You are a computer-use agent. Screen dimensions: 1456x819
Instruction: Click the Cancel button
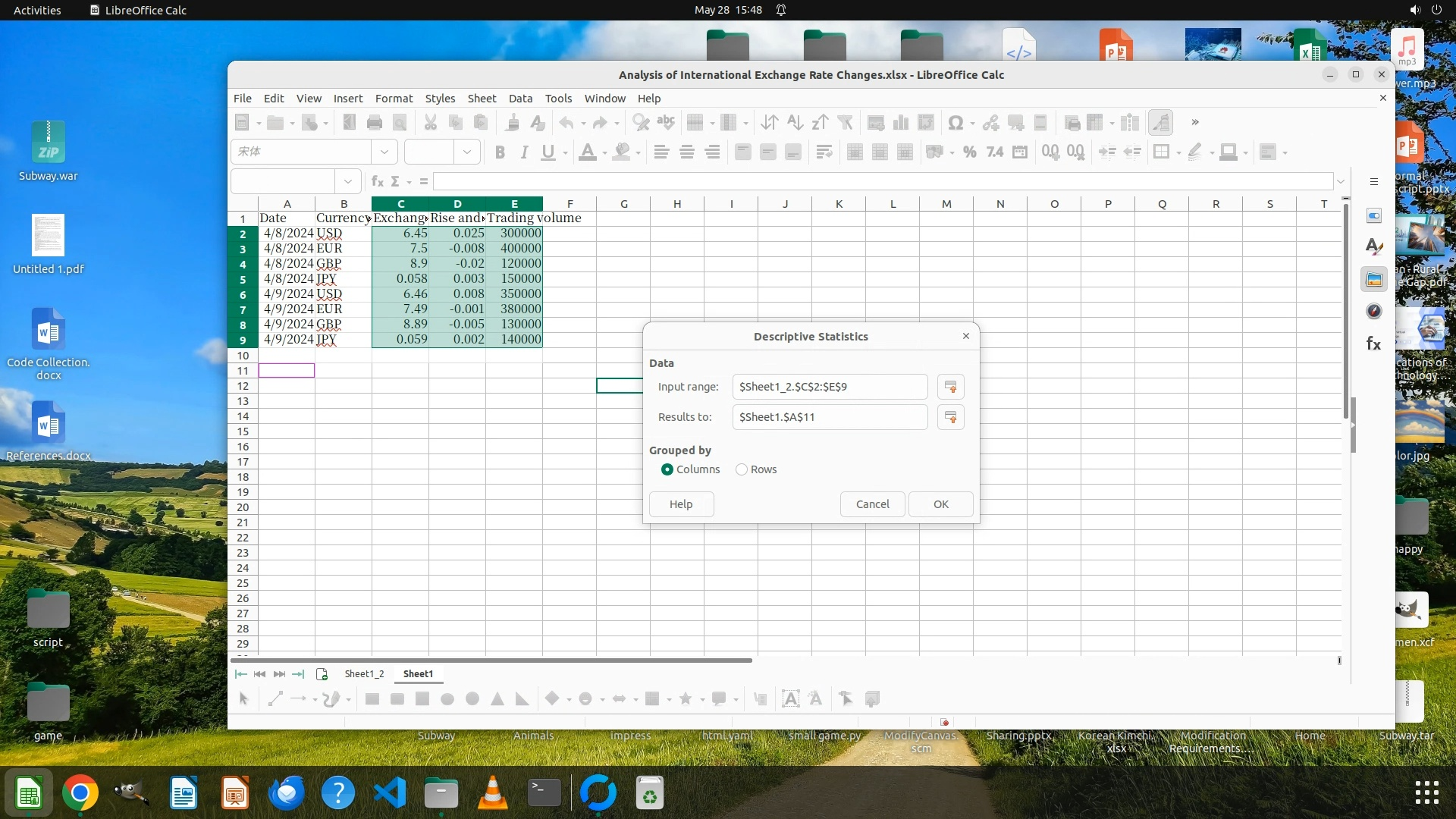(x=872, y=504)
